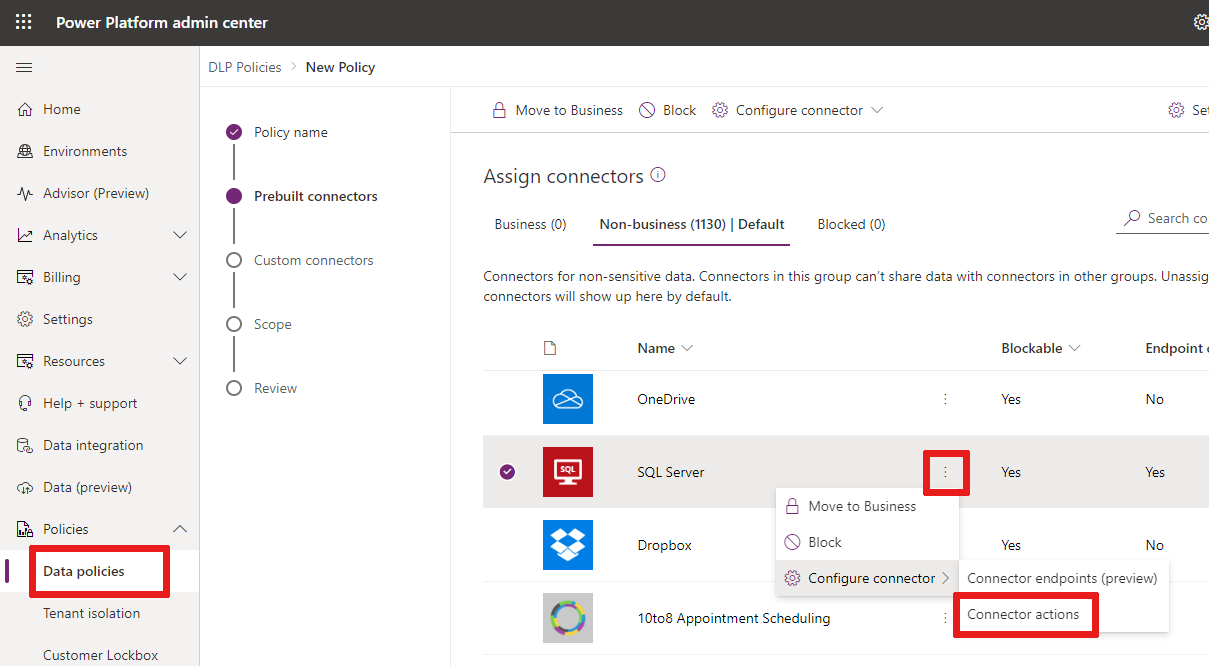The height and width of the screenshot is (666, 1209).
Task: Open the app launcher waffle icon
Action: click(x=23, y=22)
